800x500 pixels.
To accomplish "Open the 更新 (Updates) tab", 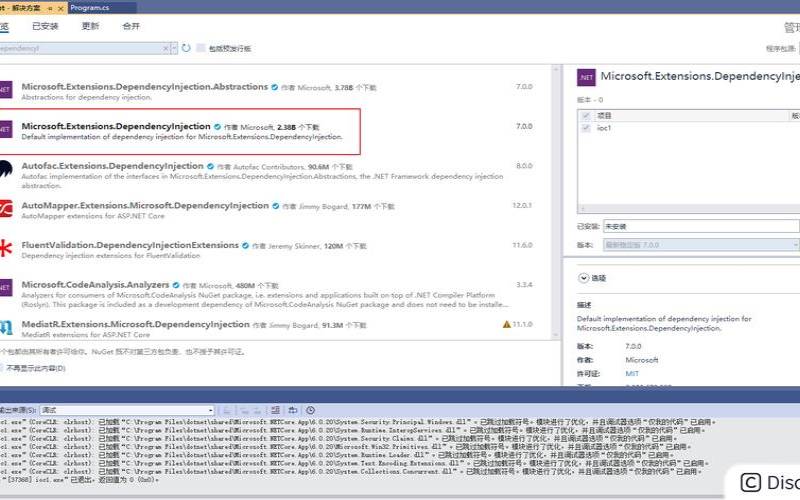I will point(90,26).
